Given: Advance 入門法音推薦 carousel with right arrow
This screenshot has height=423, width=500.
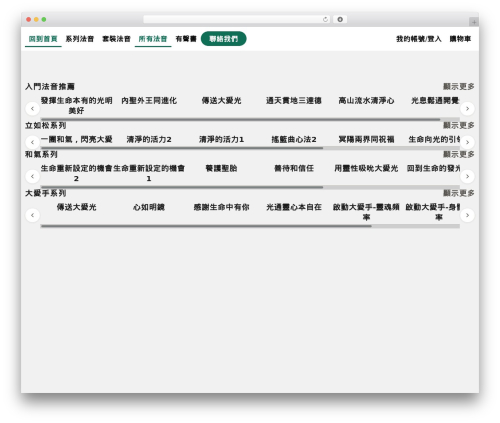Looking at the screenshot, I should [467, 109].
